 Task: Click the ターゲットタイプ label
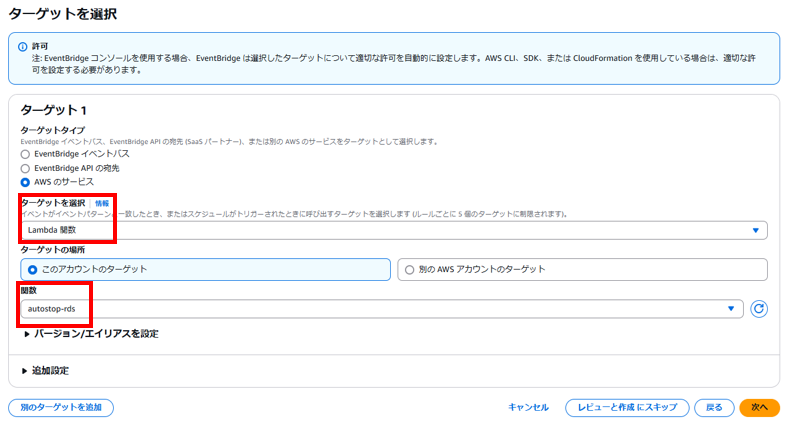[x=53, y=130]
